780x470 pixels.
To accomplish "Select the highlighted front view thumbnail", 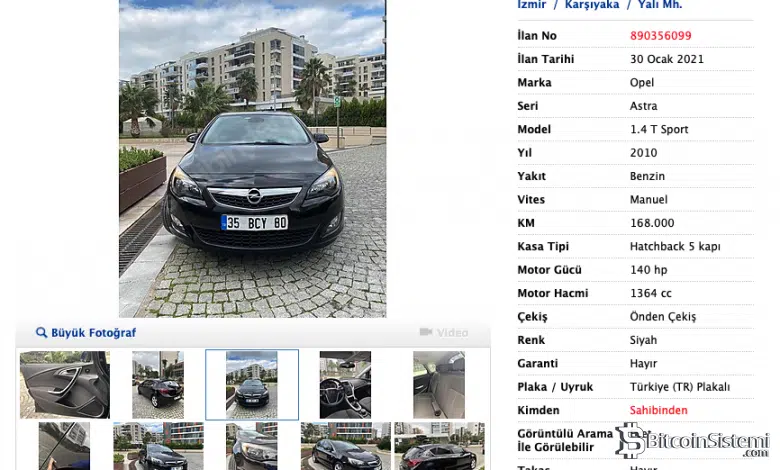I will pos(252,384).
